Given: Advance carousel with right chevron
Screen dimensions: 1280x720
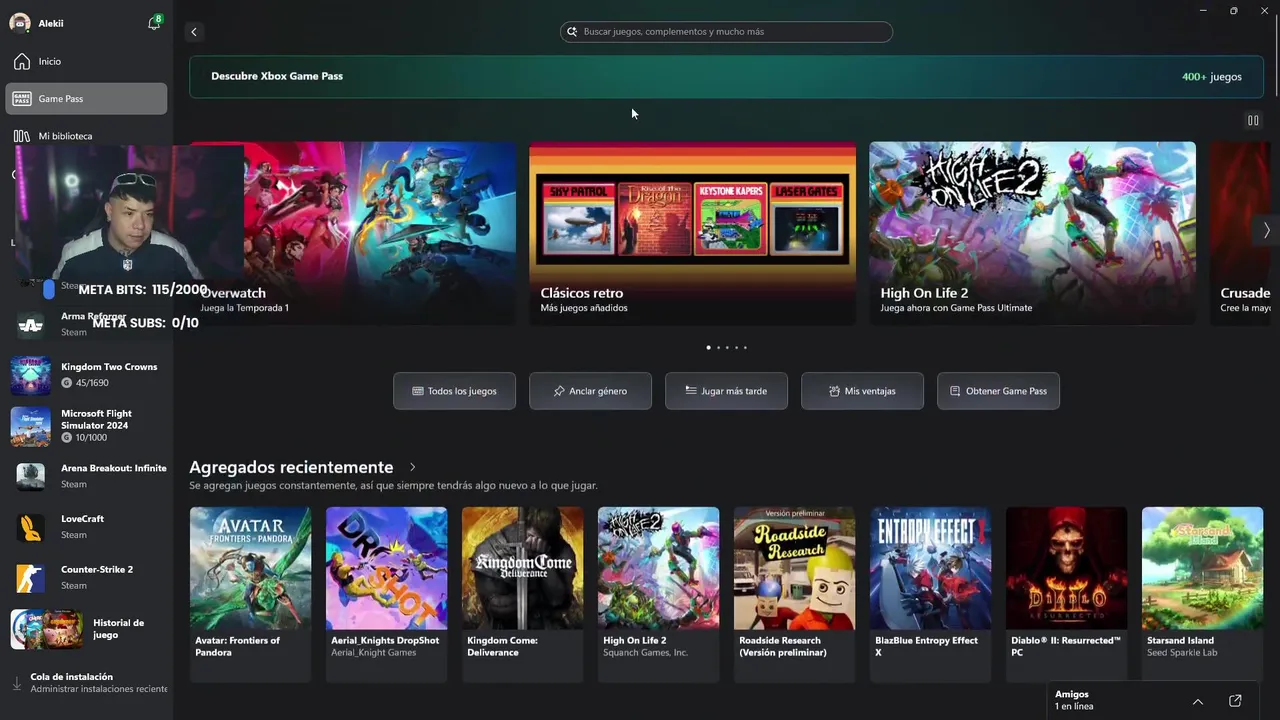Looking at the screenshot, I should 1266,230.
